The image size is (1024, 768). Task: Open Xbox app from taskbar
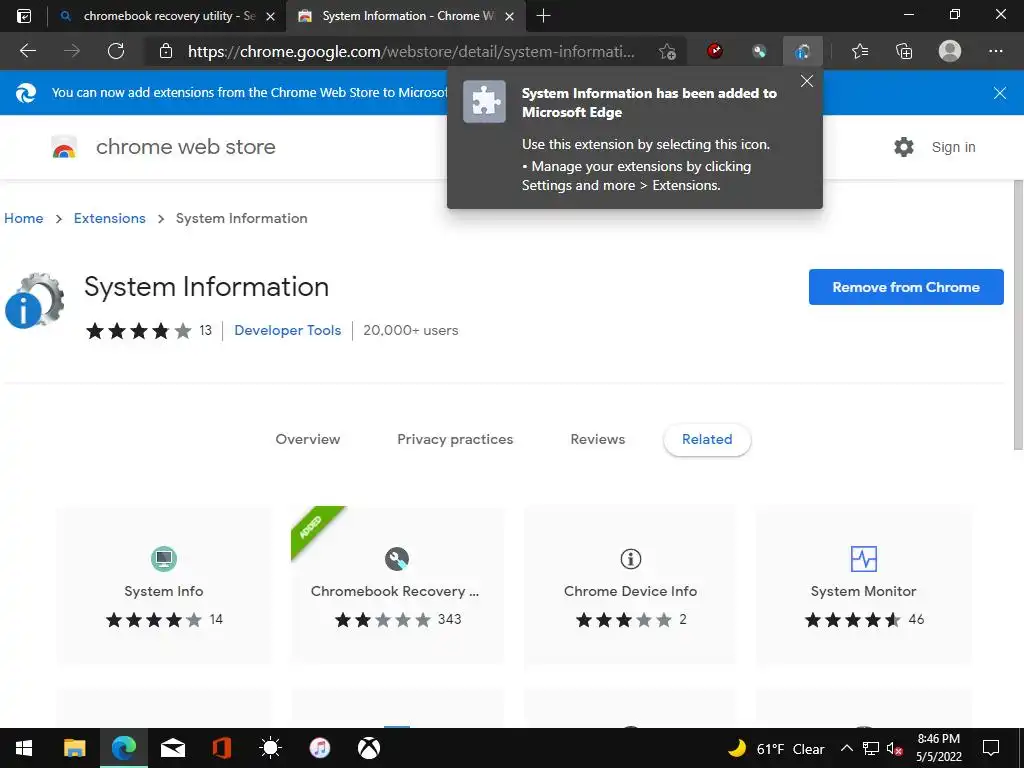(368, 748)
